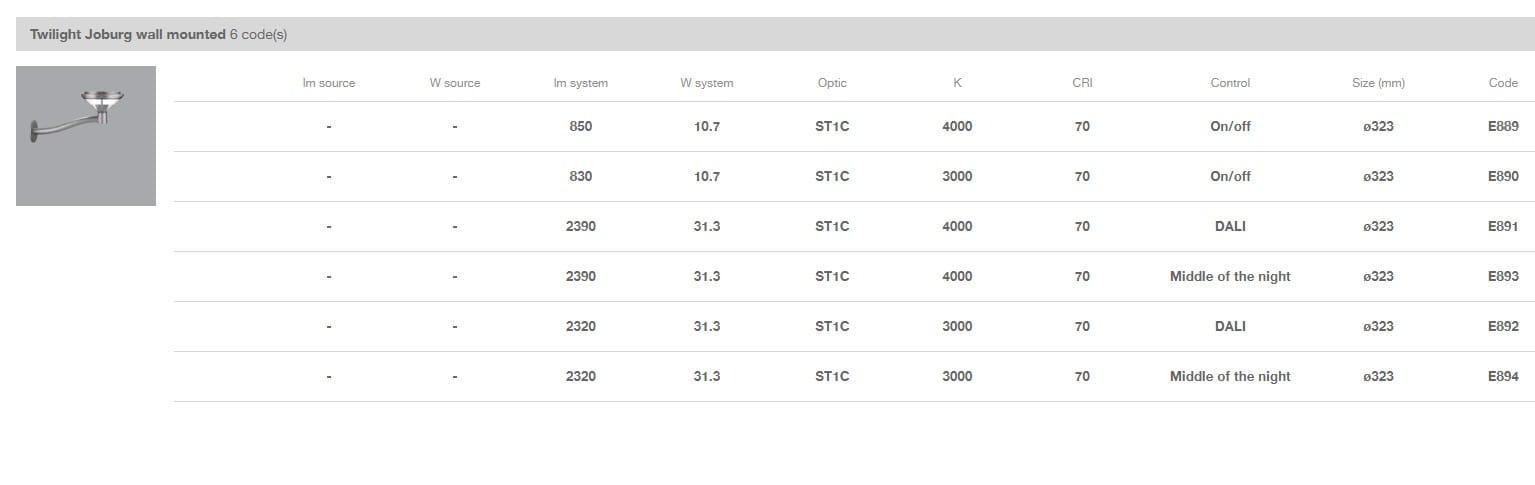
Task: Click the W system column header
Action: point(706,83)
